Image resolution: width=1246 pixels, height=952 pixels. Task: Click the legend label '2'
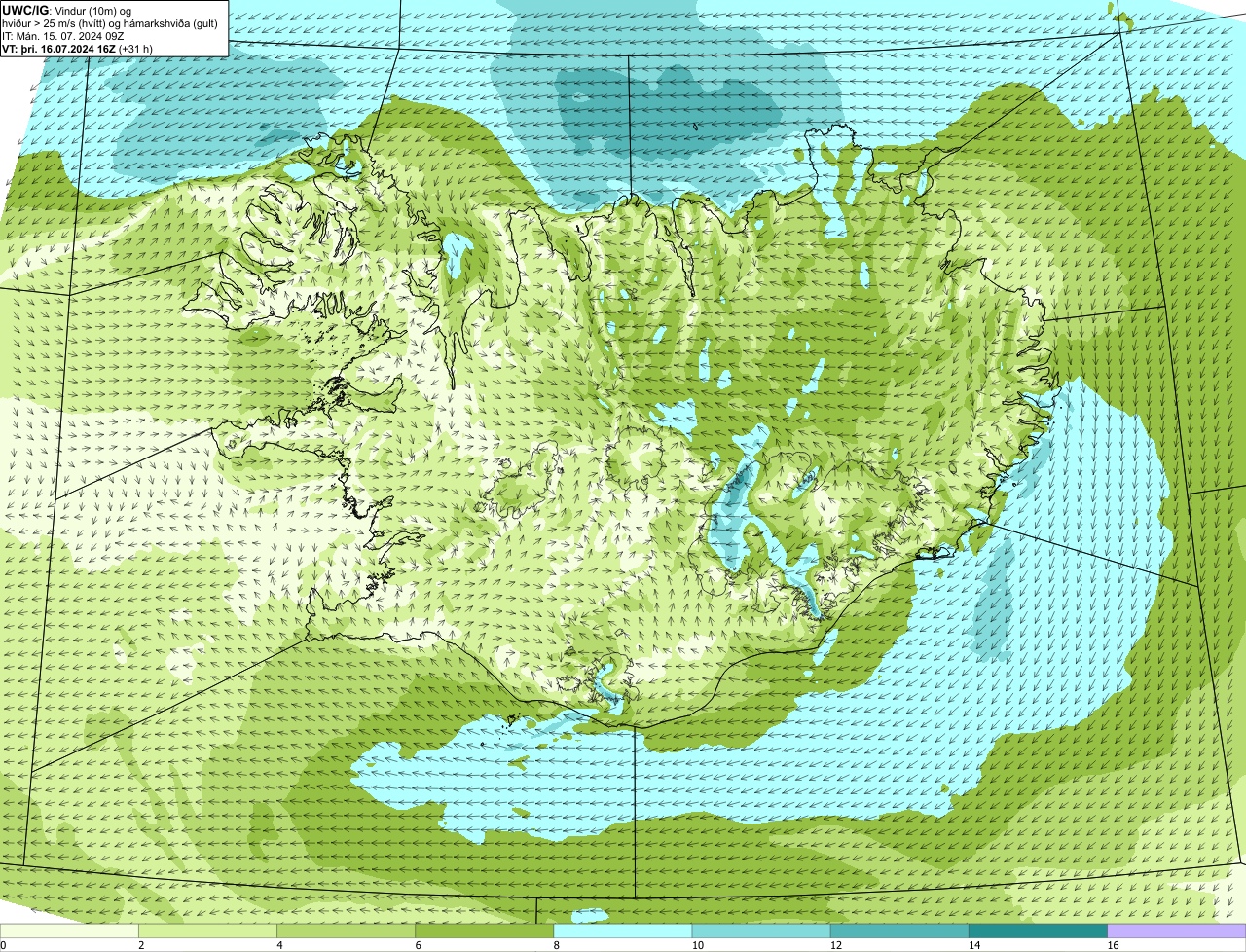[x=141, y=945]
